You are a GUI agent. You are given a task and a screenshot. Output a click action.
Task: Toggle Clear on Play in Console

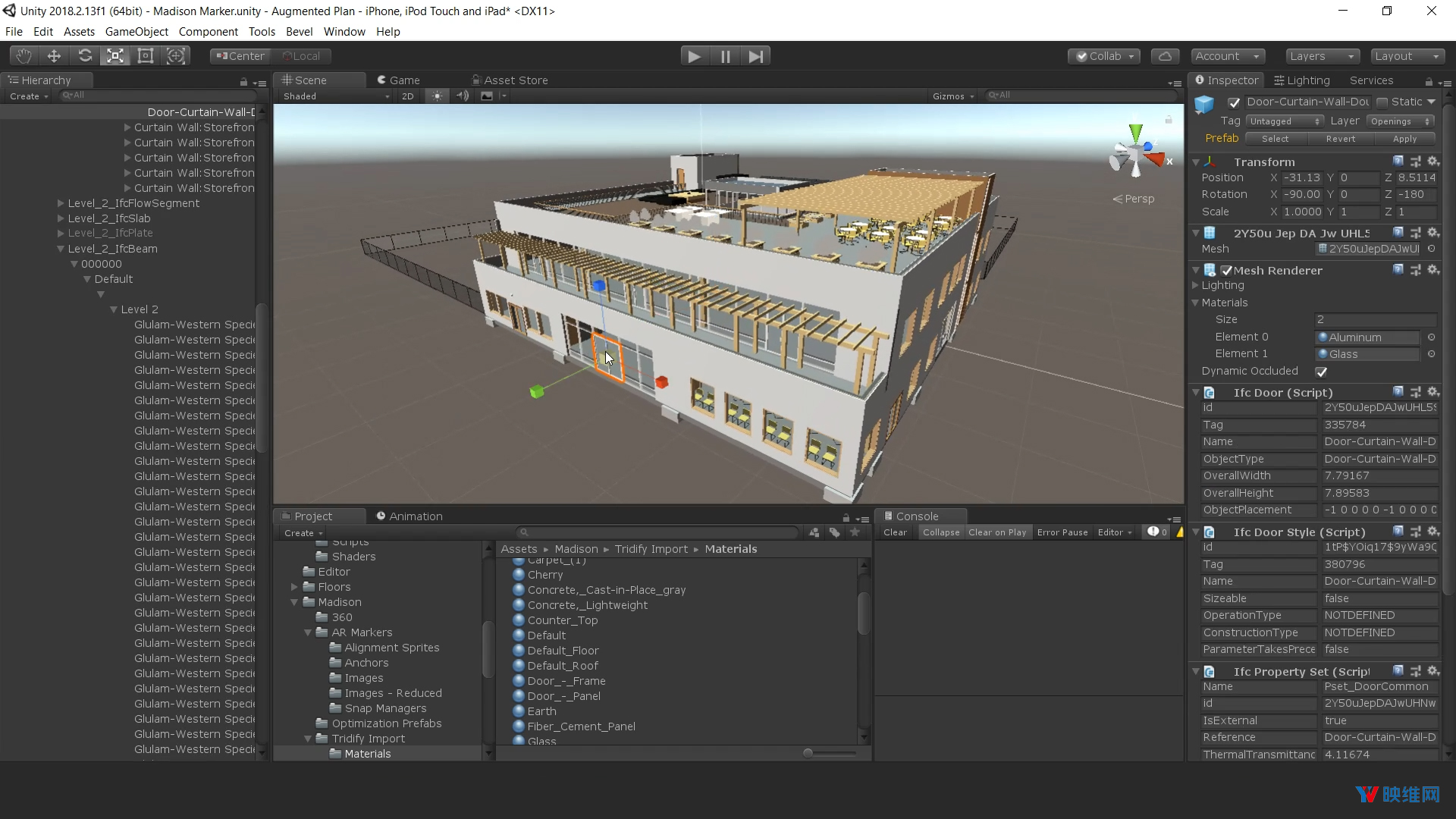pos(997,532)
